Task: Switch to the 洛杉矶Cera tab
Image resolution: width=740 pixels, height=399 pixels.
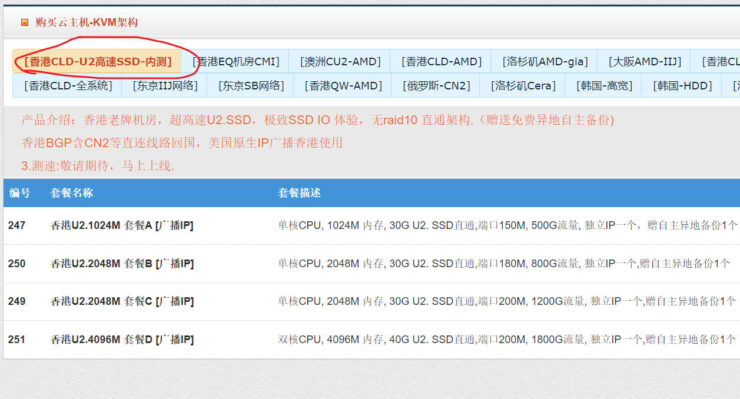Action: click(x=523, y=86)
